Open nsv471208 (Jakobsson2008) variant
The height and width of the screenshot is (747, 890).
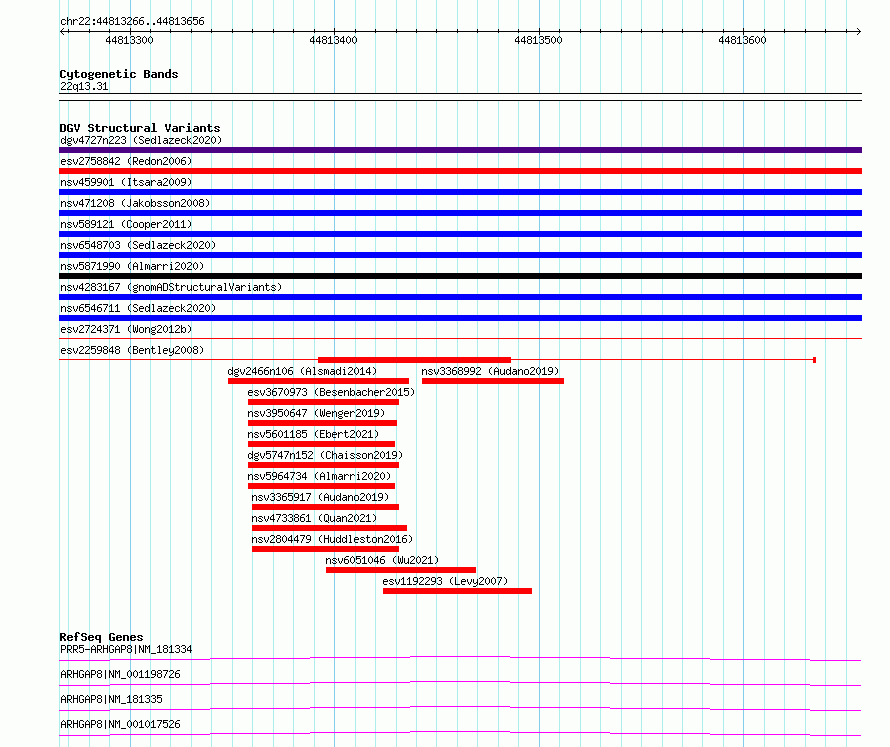point(135,203)
